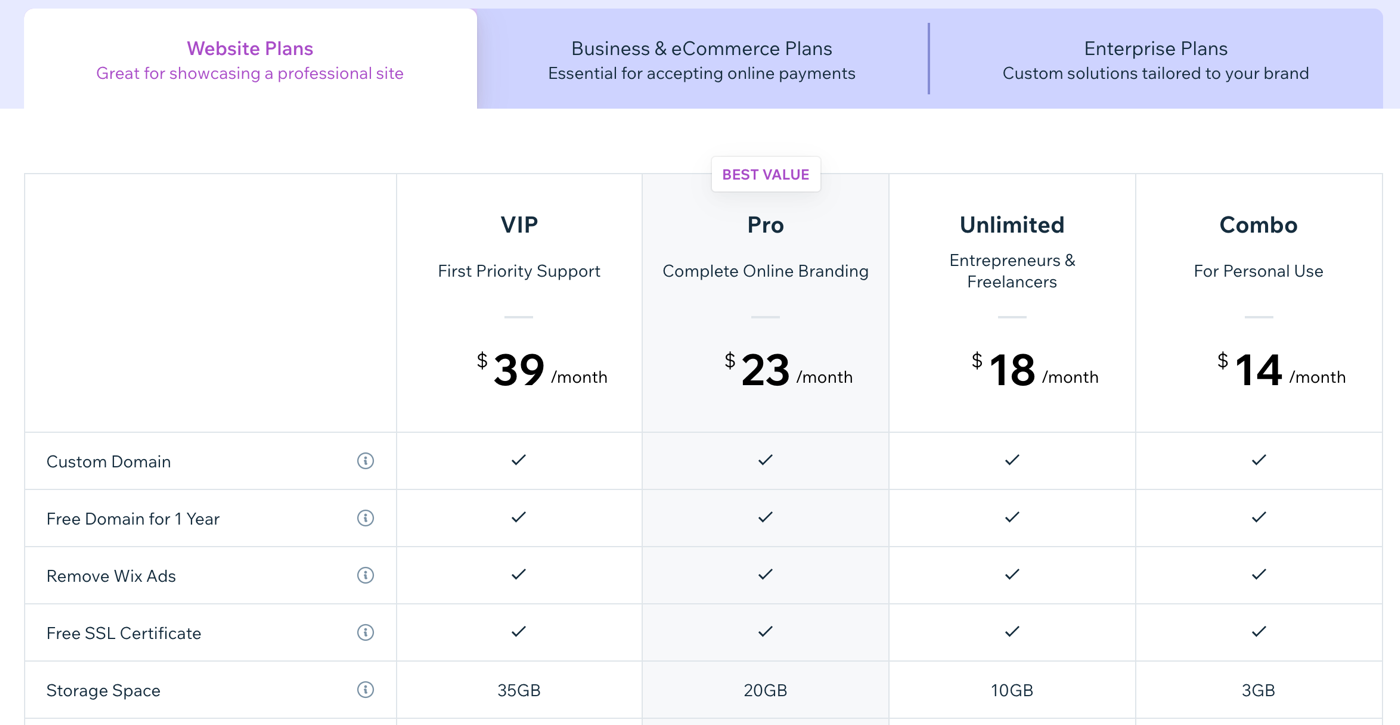Image resolution: width=1400 pixels, height=725 pixels.
Task: Click the info icon beside Custom Domain
Action: point(365,461)
